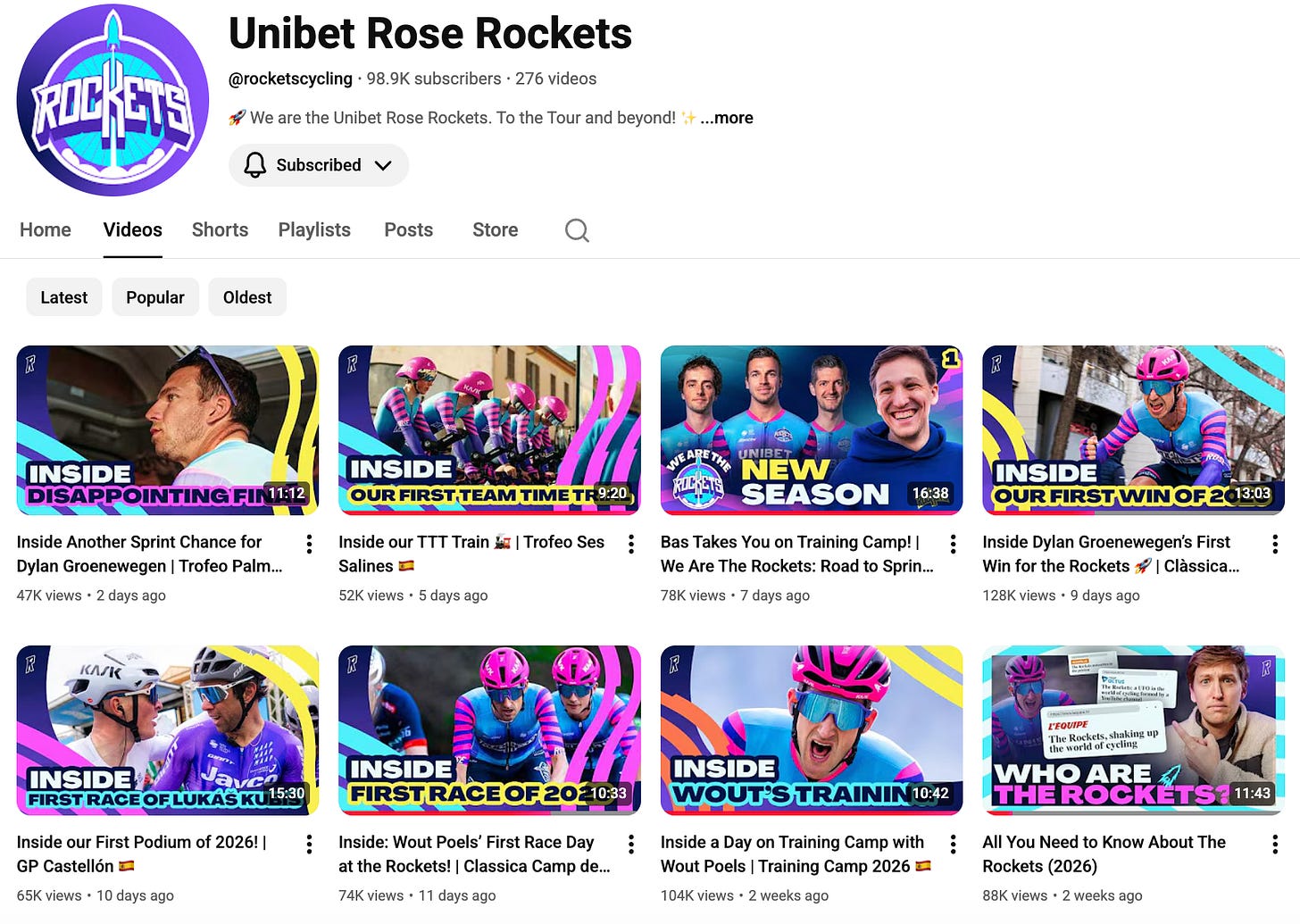Screen dimensions: 1300x924
Task: Play the New Season thumbnail
Action: [812, 430]
